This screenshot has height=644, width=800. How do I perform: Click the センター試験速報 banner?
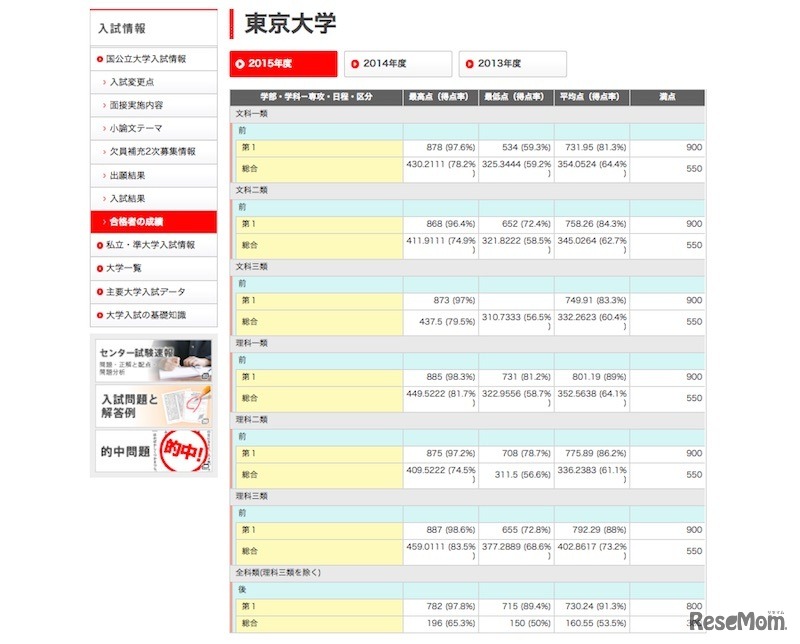154,360
